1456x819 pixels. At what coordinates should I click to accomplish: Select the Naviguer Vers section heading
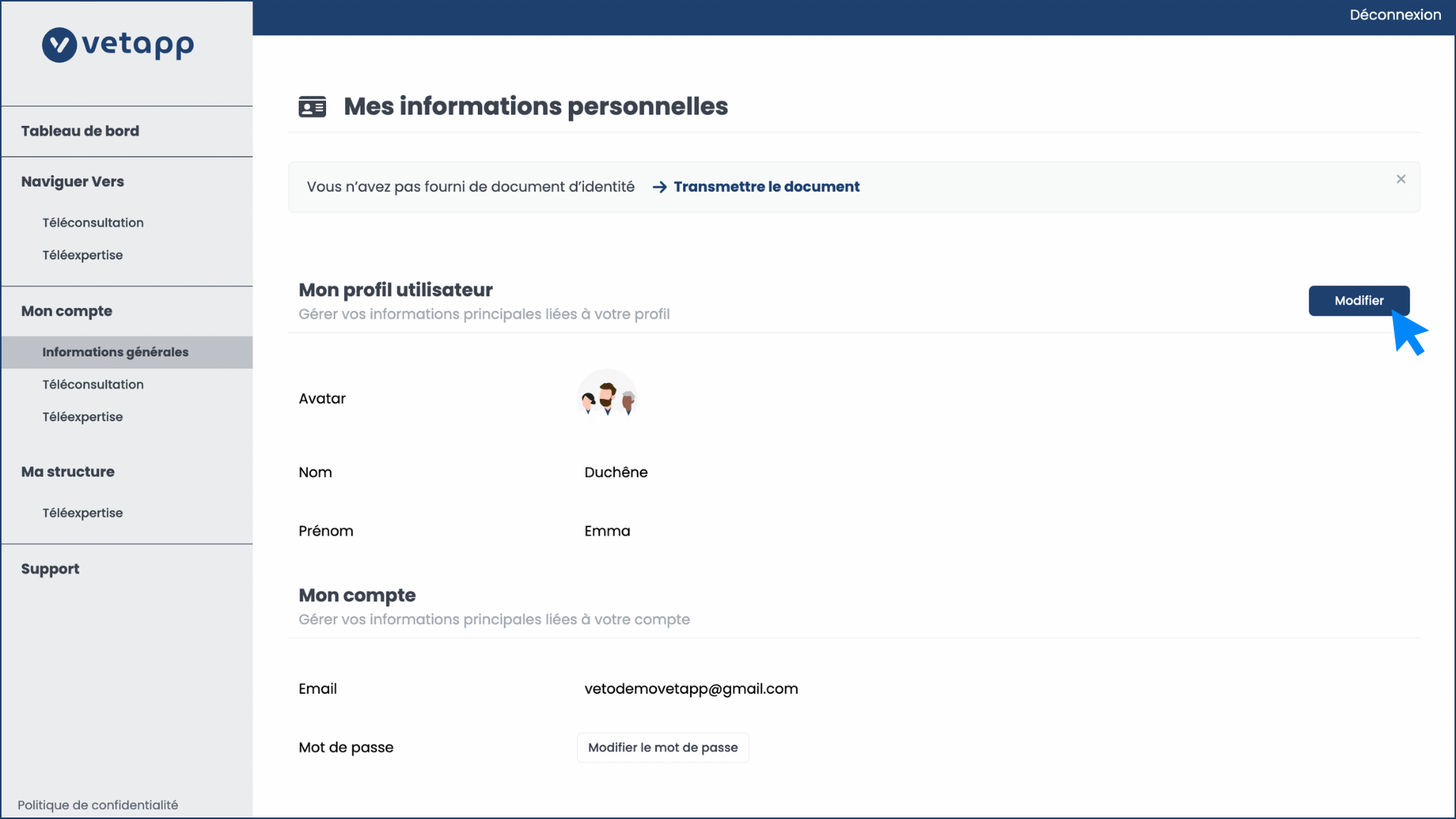73,182
